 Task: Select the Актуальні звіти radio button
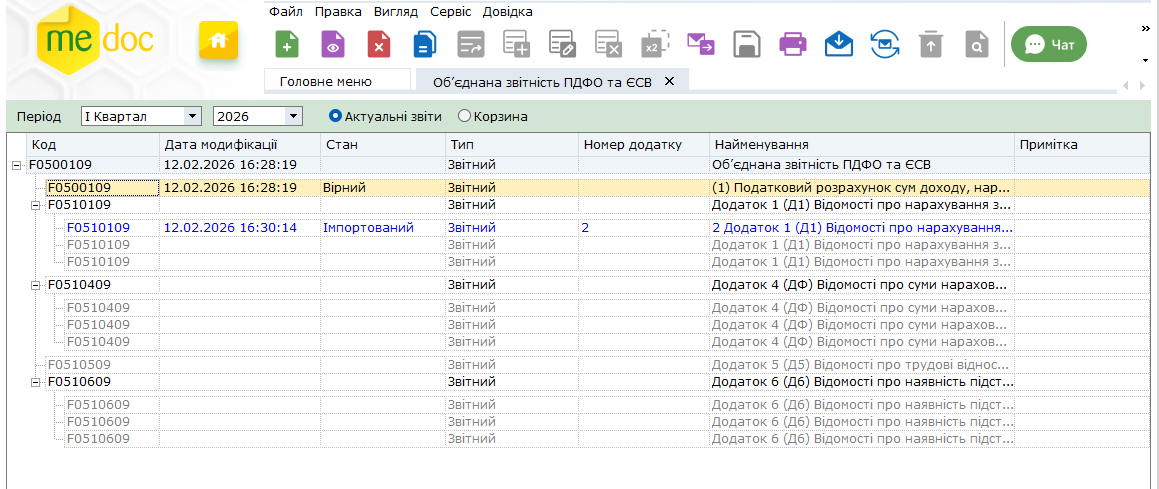(x=335, y=116)
